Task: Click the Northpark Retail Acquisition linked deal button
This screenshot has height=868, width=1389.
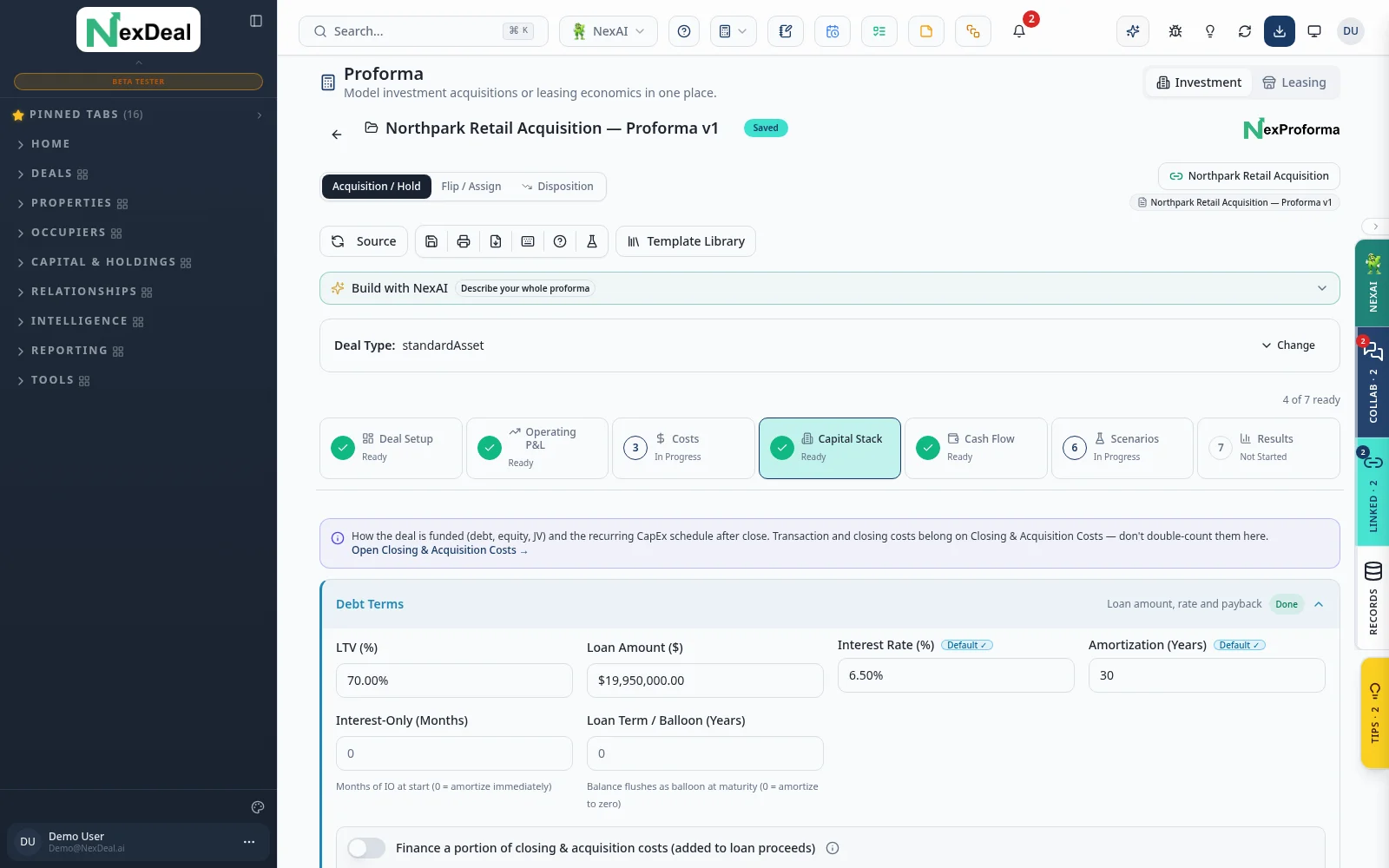Action: point(1249,176)
